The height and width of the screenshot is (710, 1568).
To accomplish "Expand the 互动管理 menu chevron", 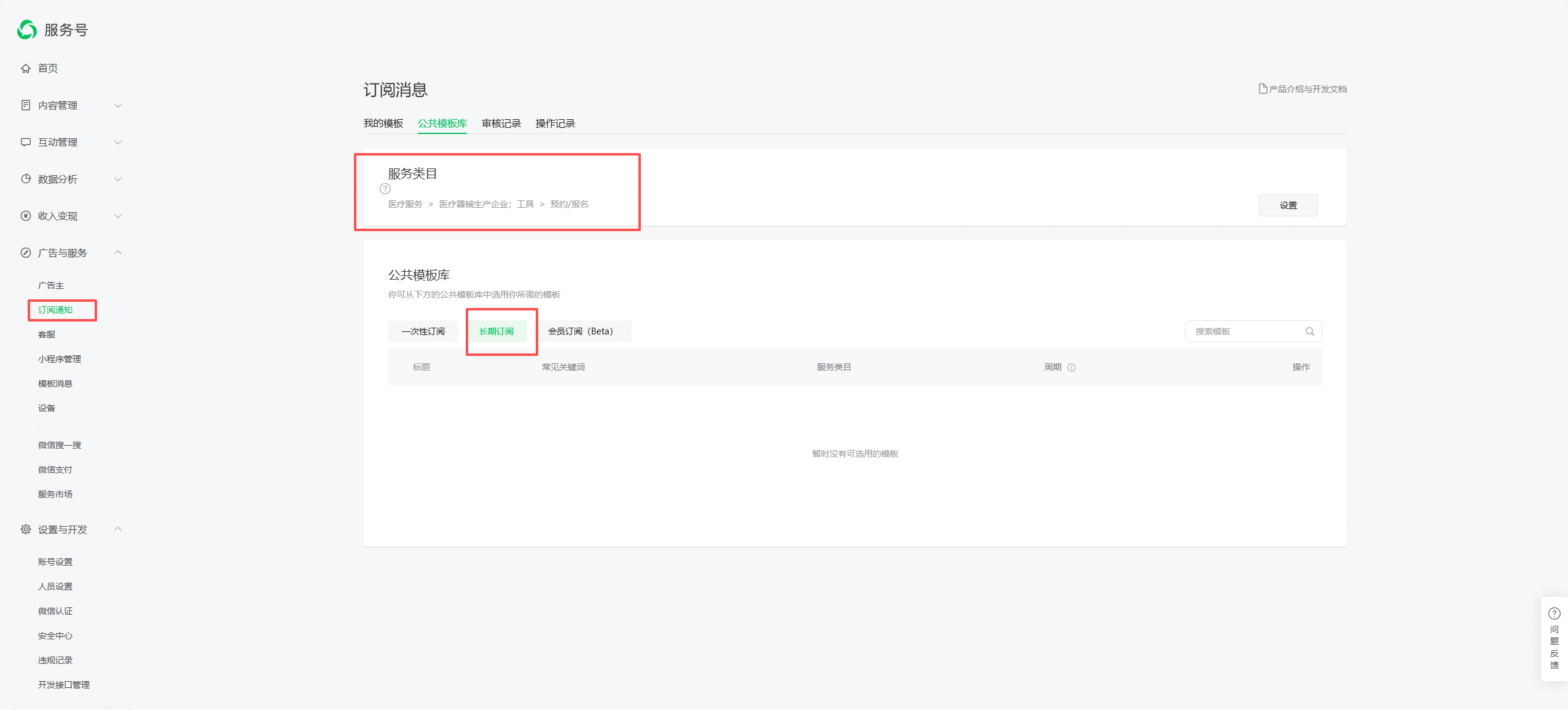I will [118, 142].
